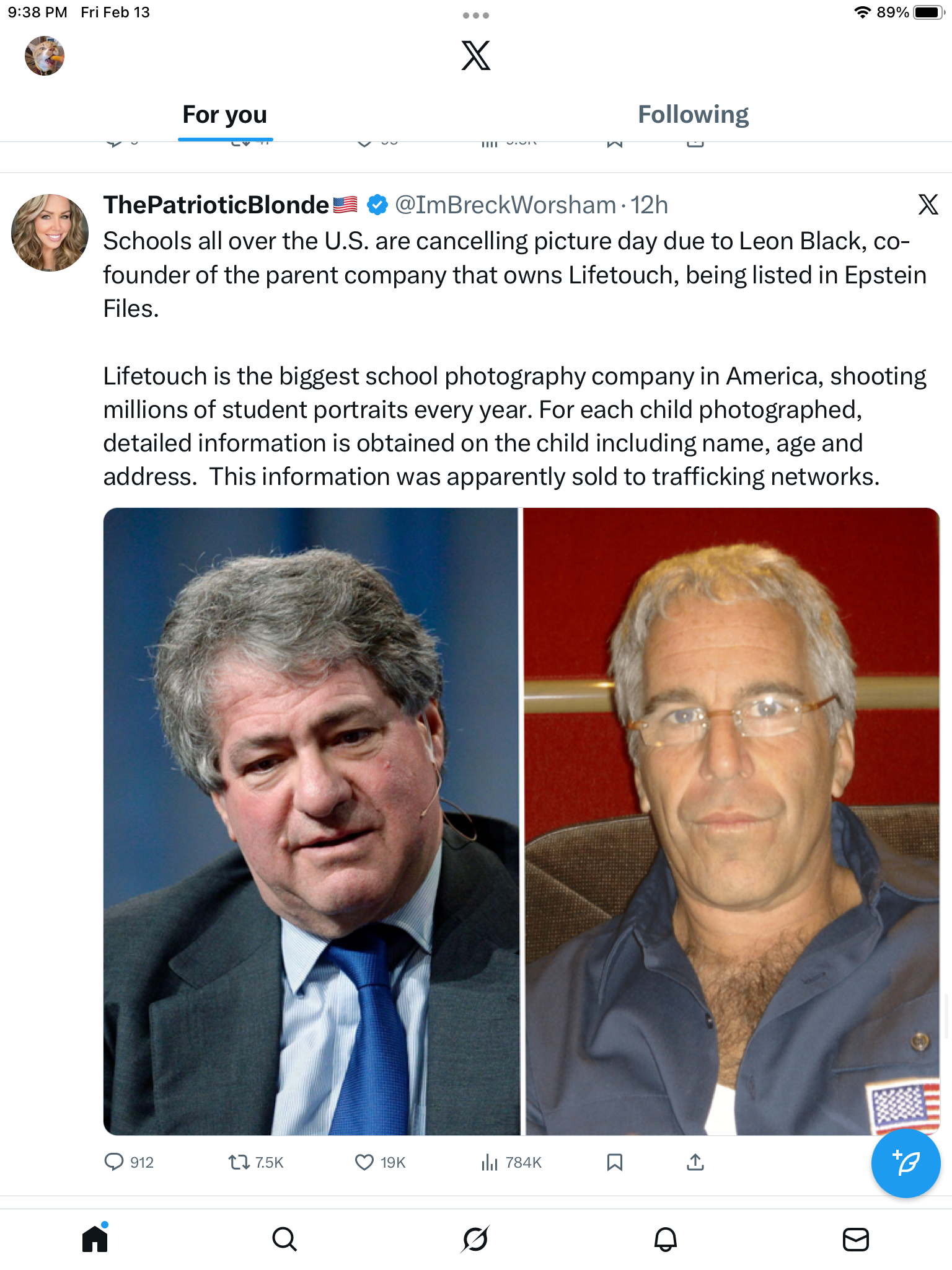Open Grok from the bottom bar

point(475,1239)
